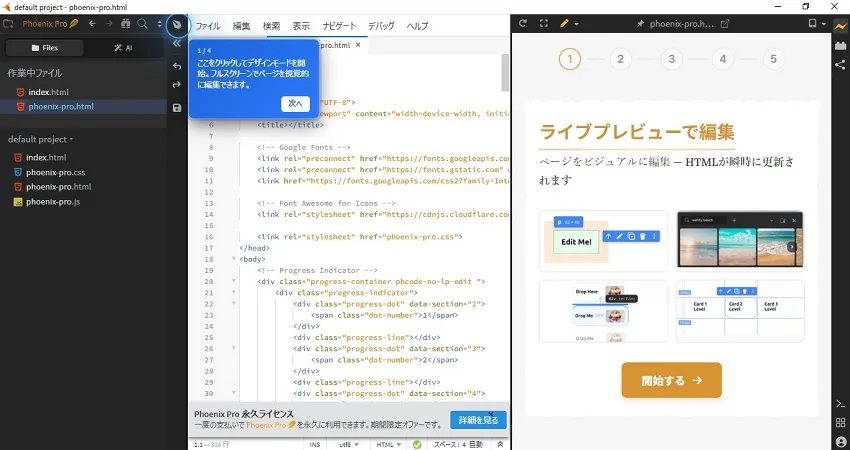Screen dimensions: 850x450
Task: Open the new project folder icon
Action: click(x=8, y=24)
